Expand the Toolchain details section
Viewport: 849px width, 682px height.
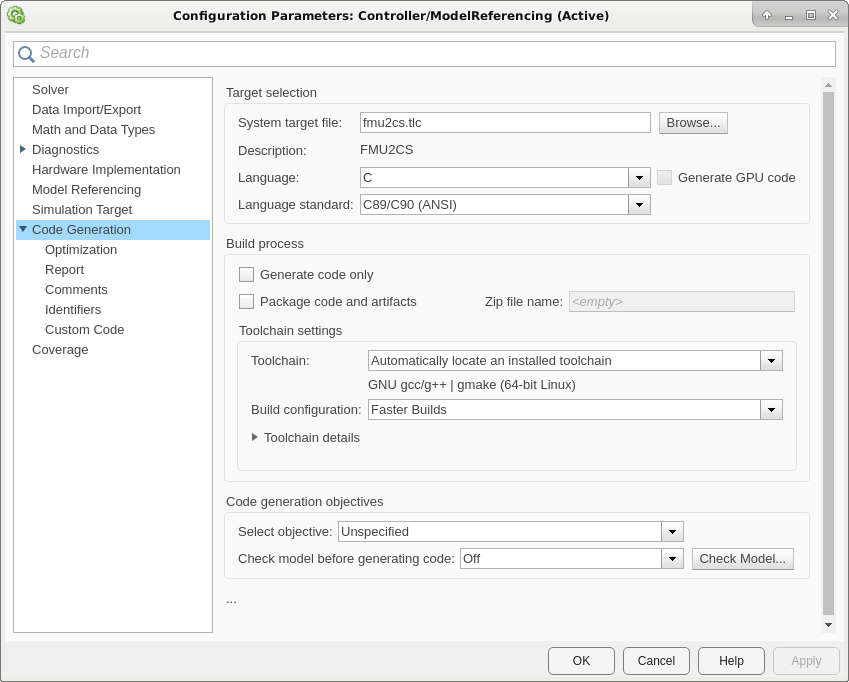(255, 438)
